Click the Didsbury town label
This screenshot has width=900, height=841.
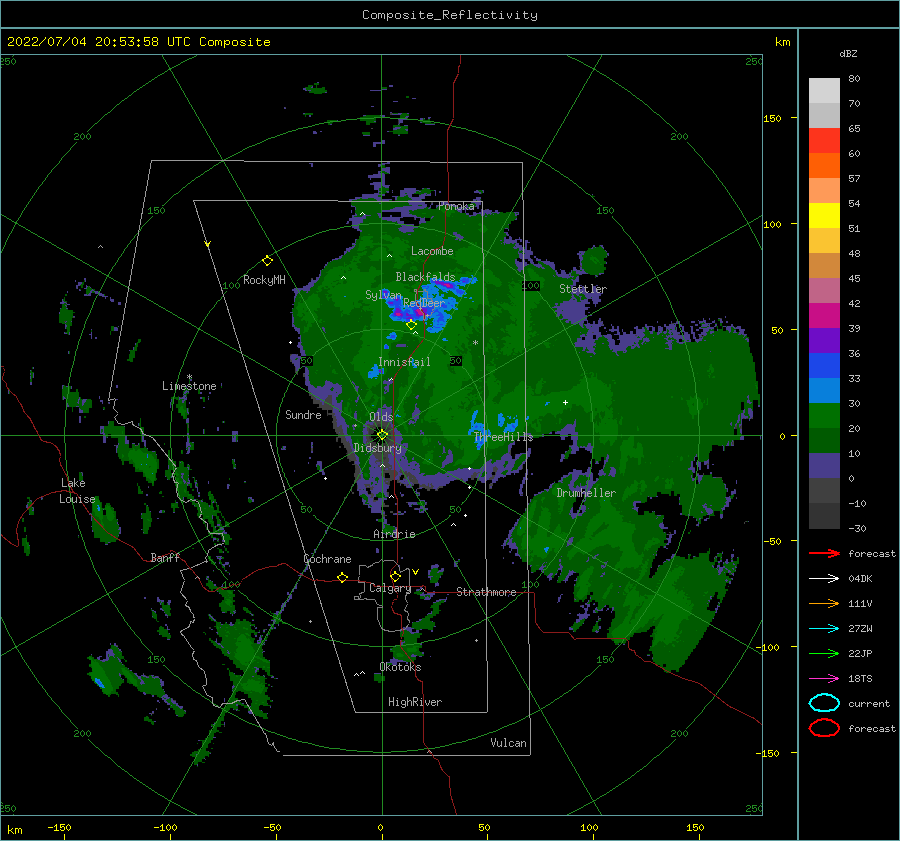coord(377,448)
